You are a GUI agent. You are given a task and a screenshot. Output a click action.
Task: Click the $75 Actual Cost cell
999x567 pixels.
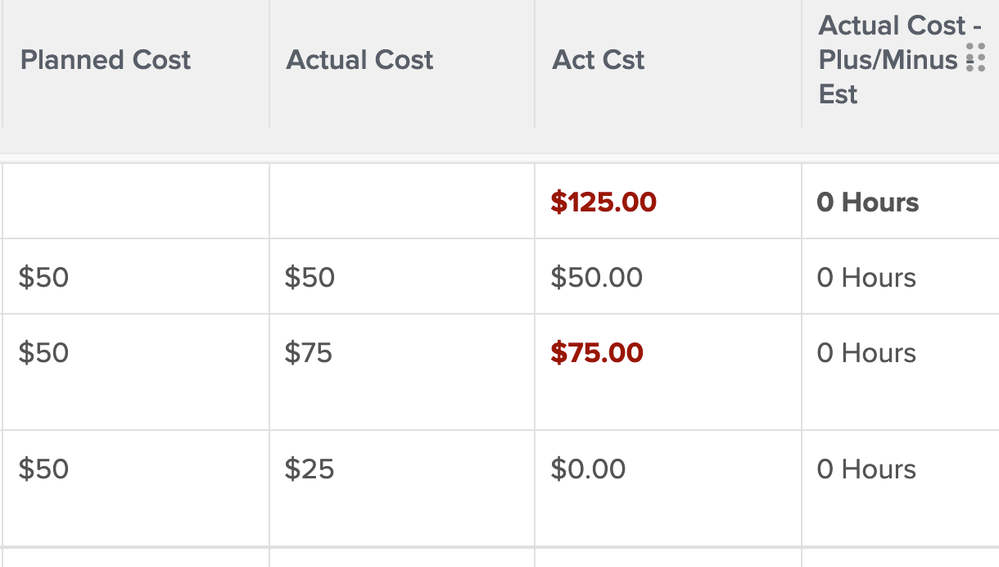click(x=308, y=353)
